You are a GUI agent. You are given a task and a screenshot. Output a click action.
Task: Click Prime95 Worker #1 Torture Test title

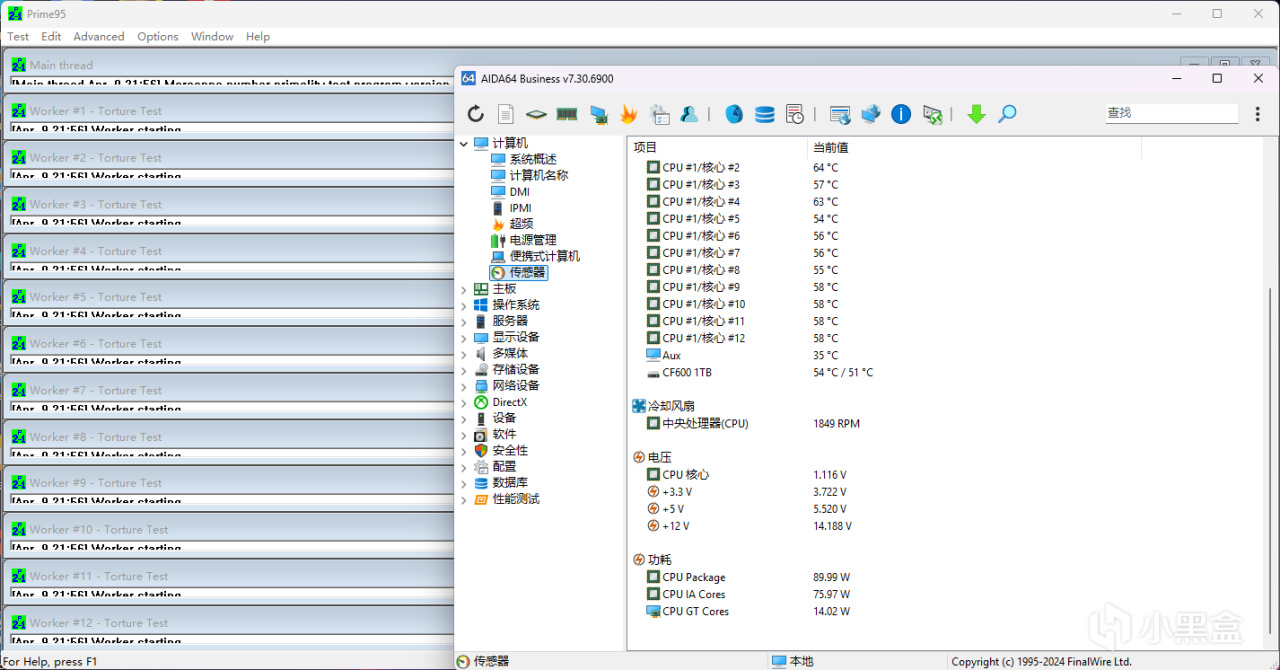(x=95, y=111)
